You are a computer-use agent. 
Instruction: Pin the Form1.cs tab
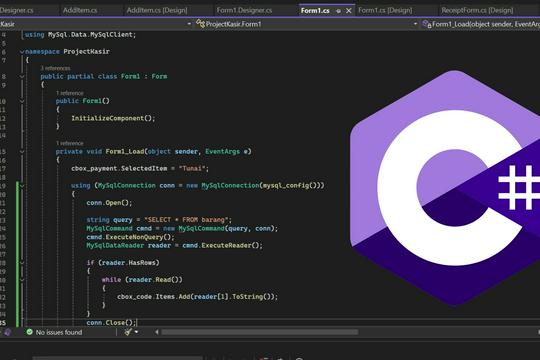coord(339,11)
